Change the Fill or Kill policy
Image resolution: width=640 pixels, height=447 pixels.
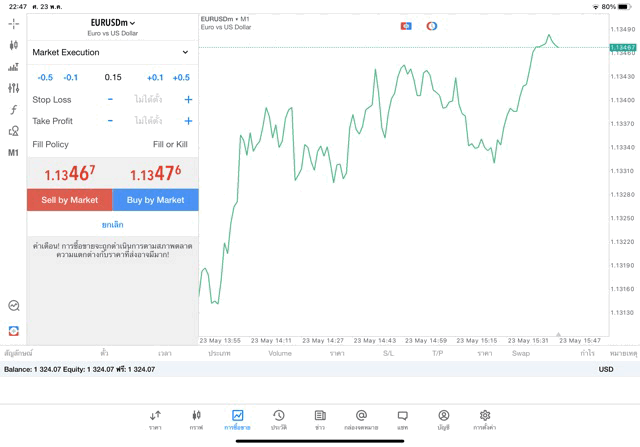coord(169,144)
